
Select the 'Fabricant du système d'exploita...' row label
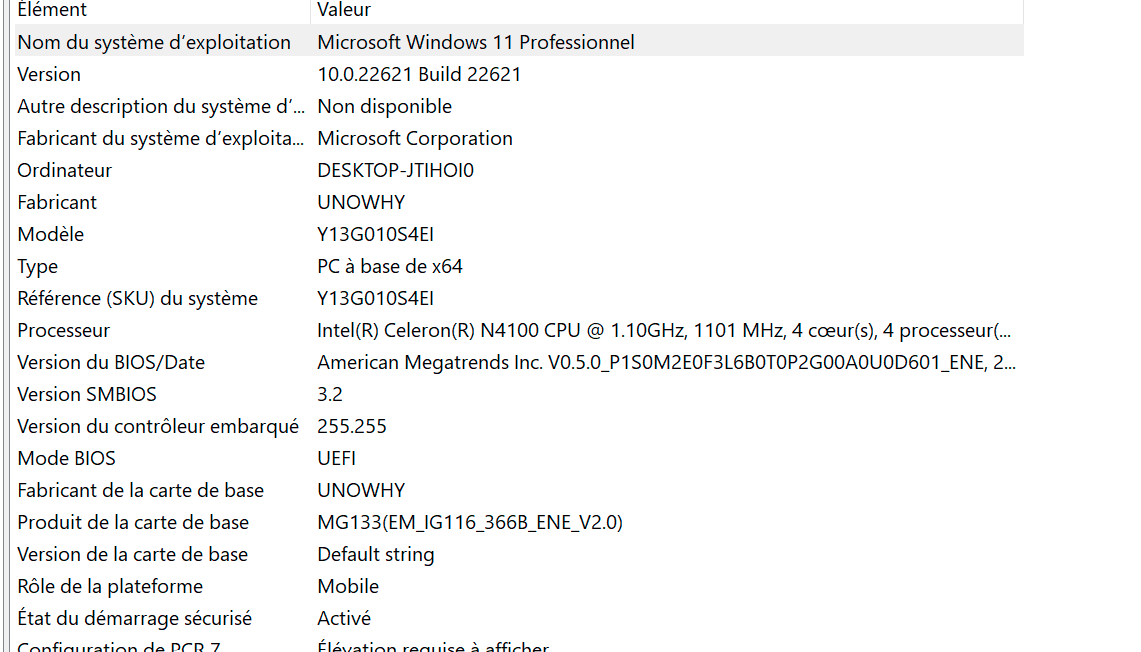pyautogui.click(x=161, y=138)
